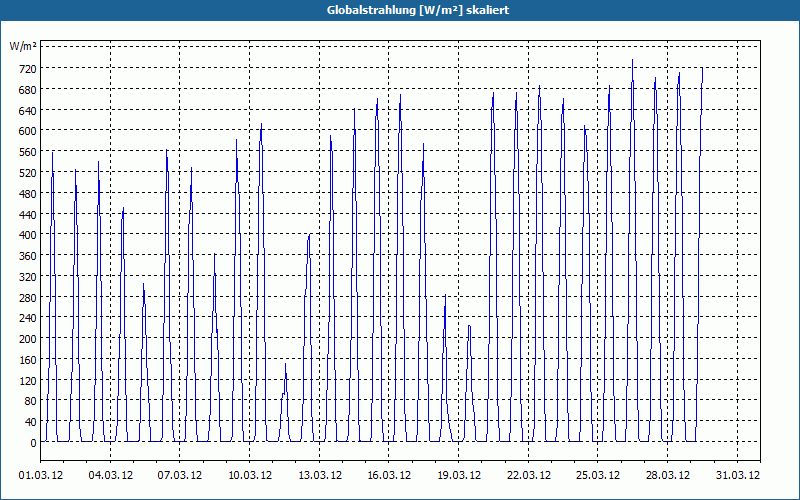Select the 400 y-axis label
Image resolution: width=800 pixels, height=500 pixels.
27,235
